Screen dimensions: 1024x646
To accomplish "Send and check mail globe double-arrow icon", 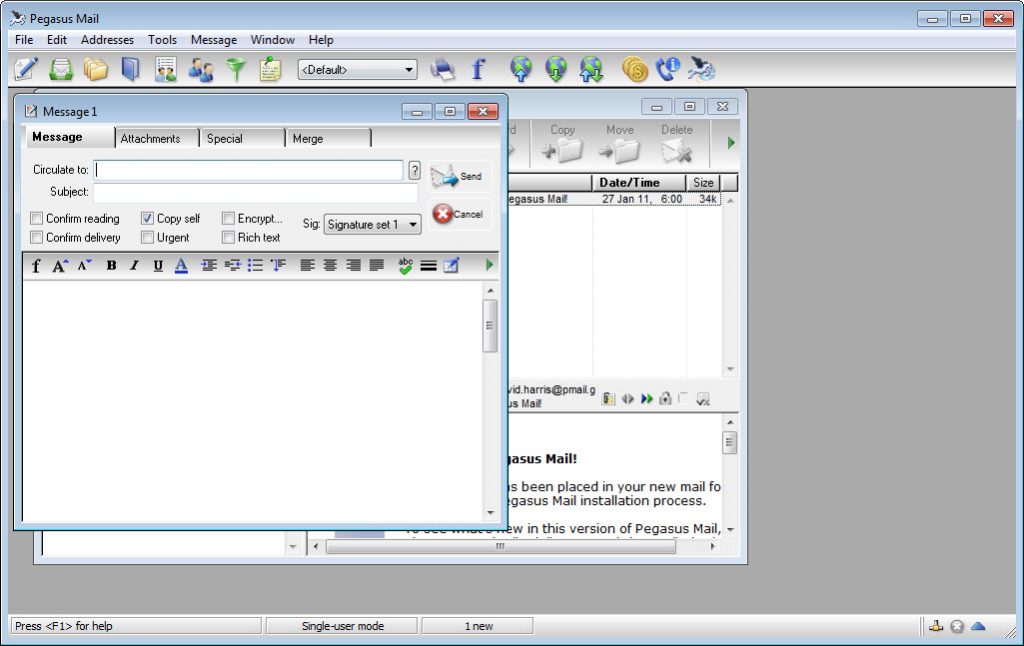I will (x=591, y=69).
